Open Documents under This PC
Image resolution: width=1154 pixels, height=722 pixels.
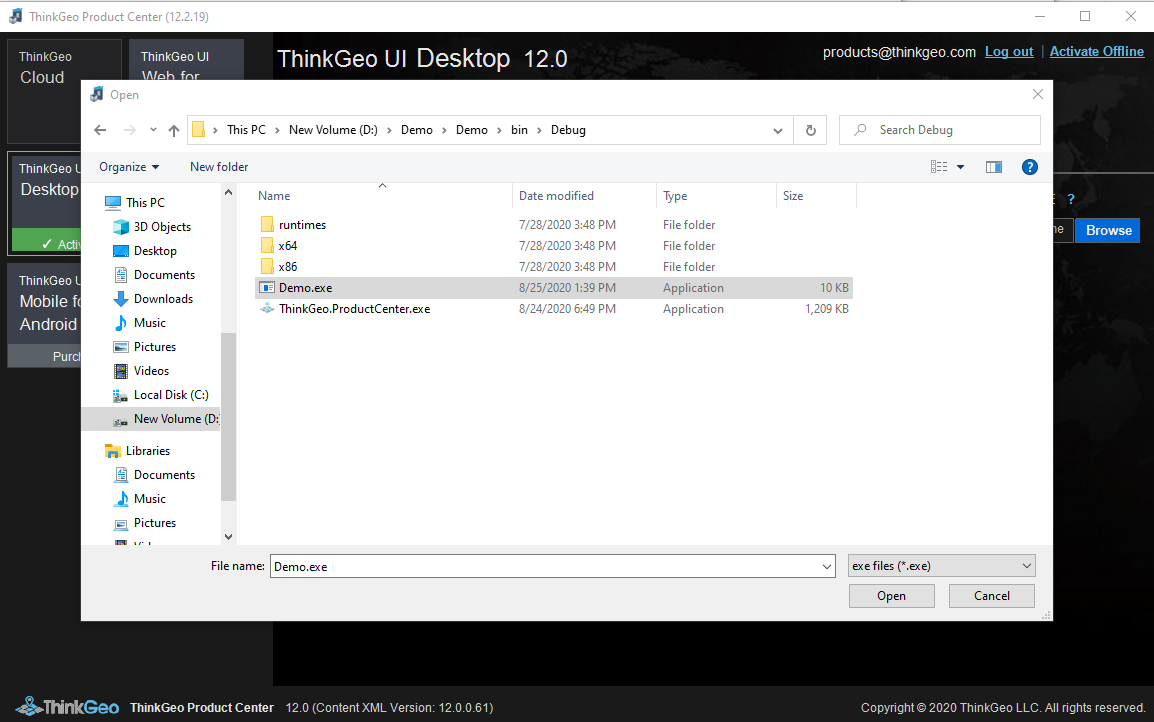coord(155,275)
